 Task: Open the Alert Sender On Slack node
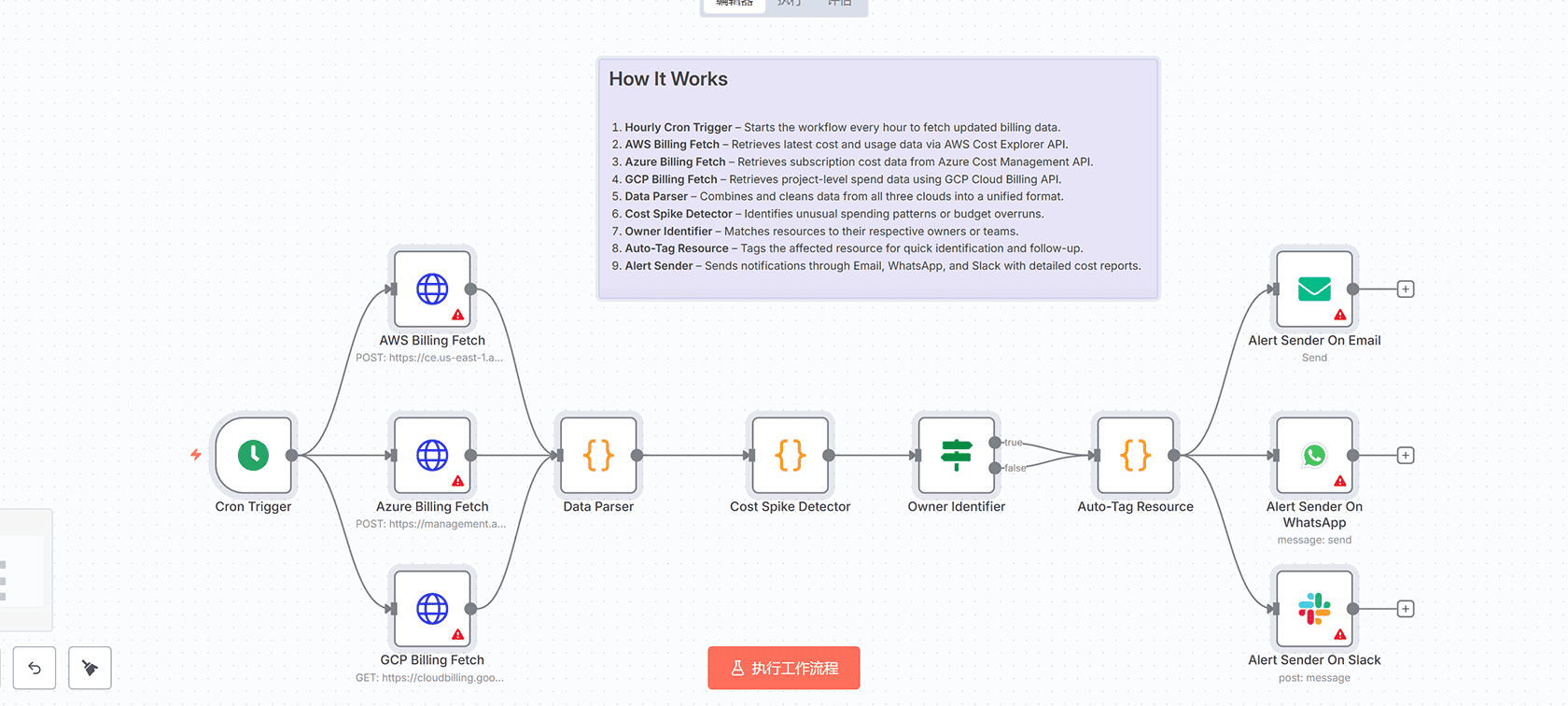1314,608
